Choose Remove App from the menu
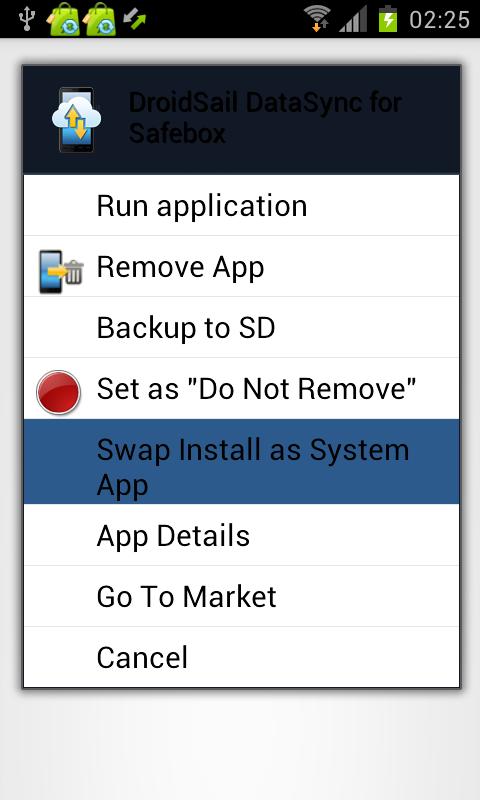The height and width of the screenshot is (800, 480). [241, 266]
